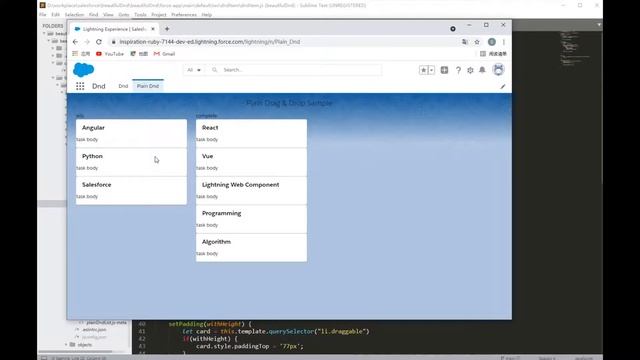Viewport: 640px width, 360px height.
Task: Open the Favorites star button in Salesforce header
Action: tap(423, 70)
